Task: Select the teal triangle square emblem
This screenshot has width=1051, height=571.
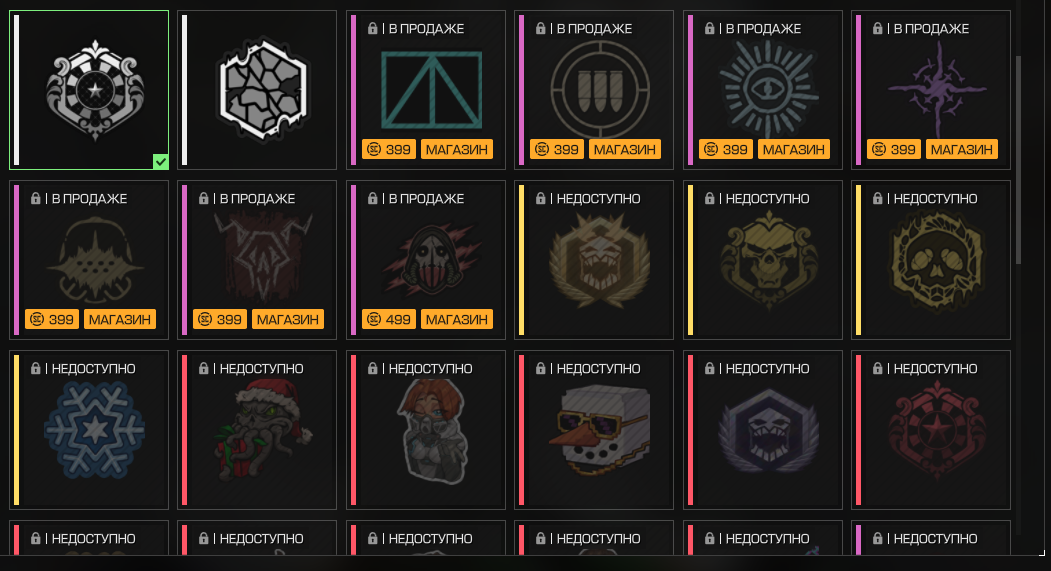Action: click(x=426, y=90)
